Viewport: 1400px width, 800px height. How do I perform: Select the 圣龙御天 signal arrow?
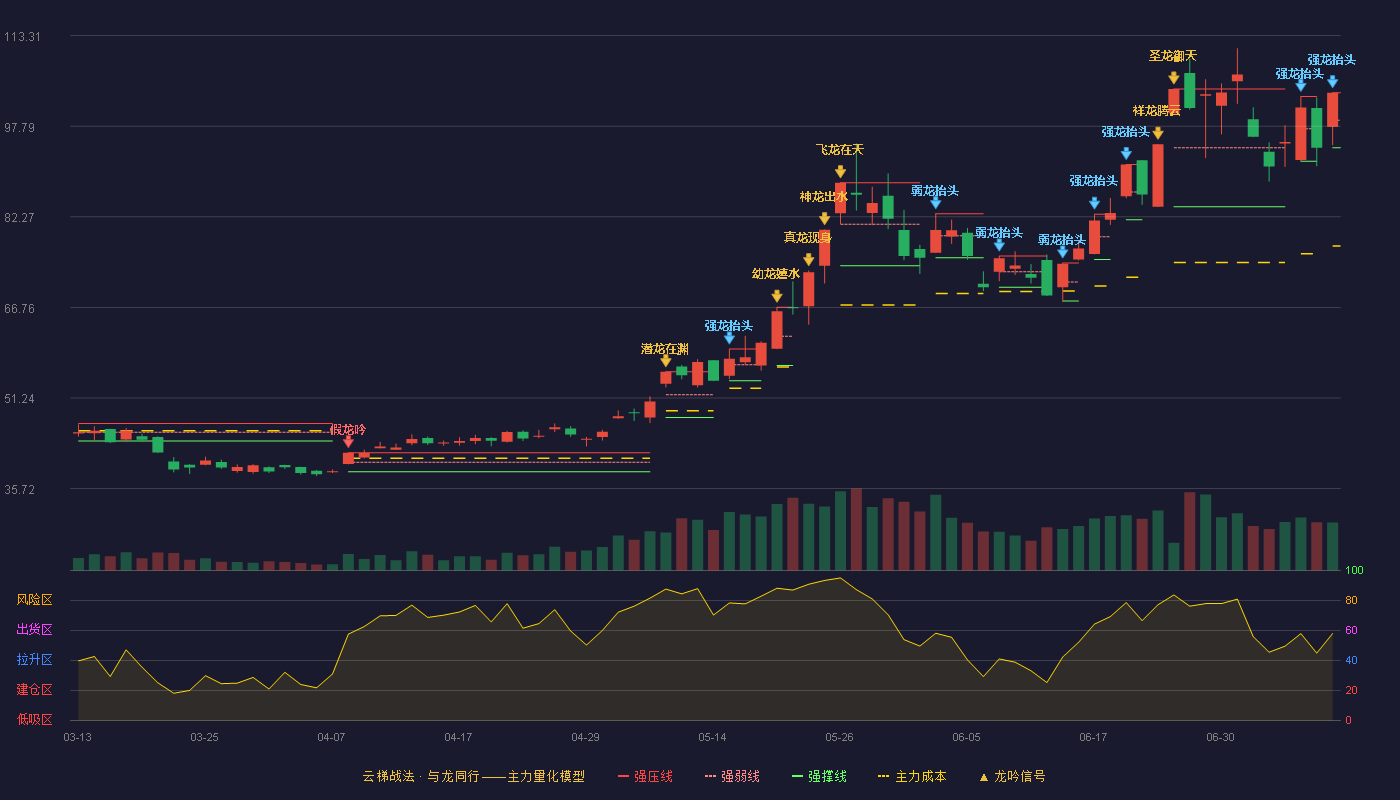tap(1174, 77)
